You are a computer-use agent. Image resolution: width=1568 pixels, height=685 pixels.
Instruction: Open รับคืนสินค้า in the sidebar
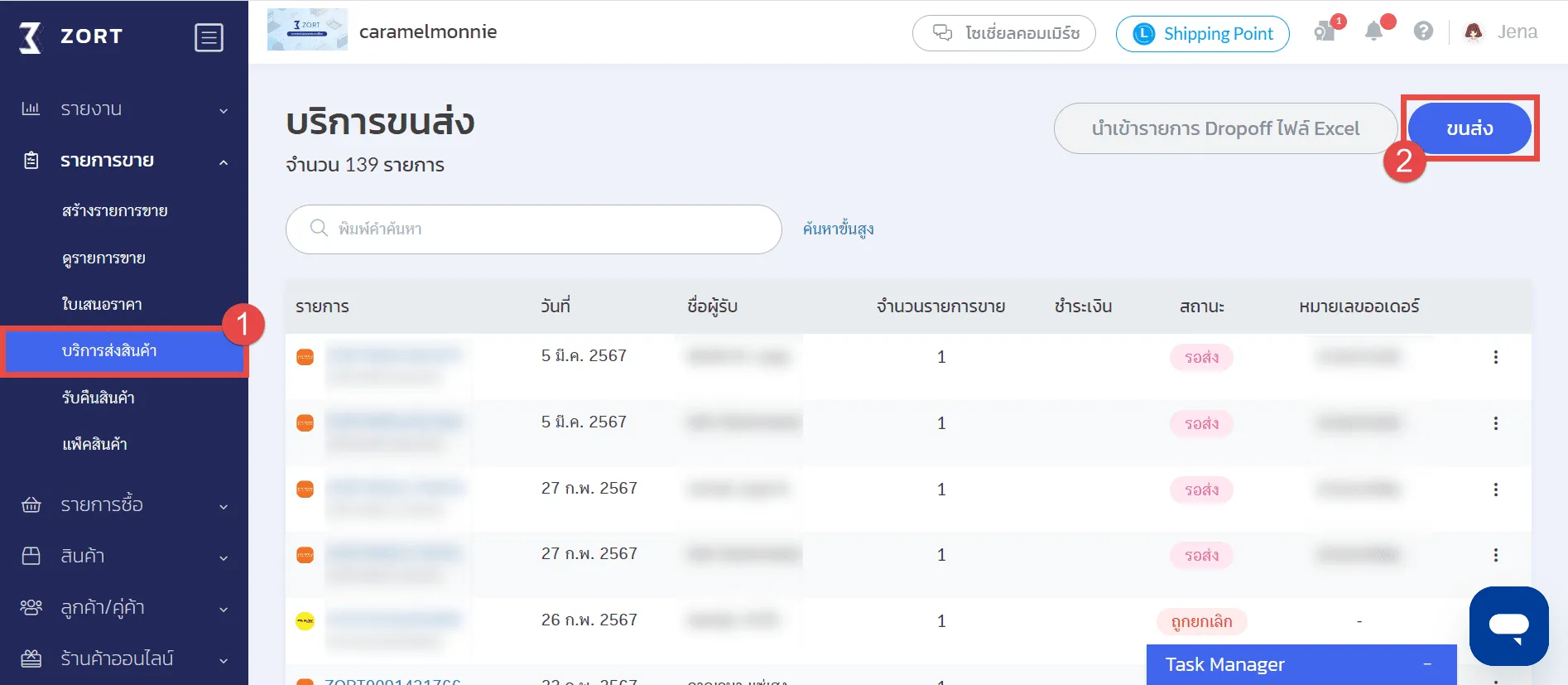(99, 398)
